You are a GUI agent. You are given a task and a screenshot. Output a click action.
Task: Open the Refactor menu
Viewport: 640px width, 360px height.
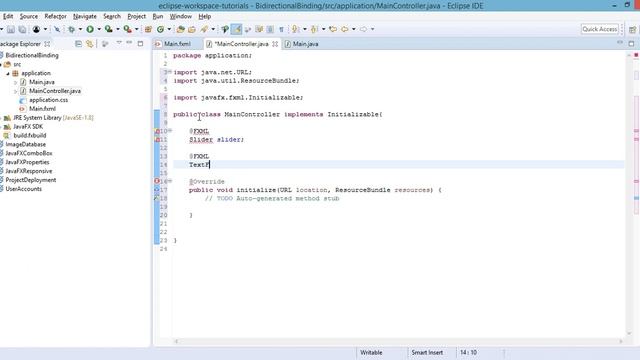click(x=56, y=16)
